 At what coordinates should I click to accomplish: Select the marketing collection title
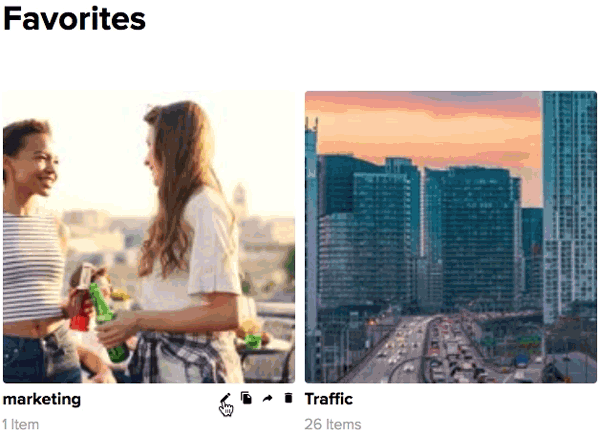(42, 399)
